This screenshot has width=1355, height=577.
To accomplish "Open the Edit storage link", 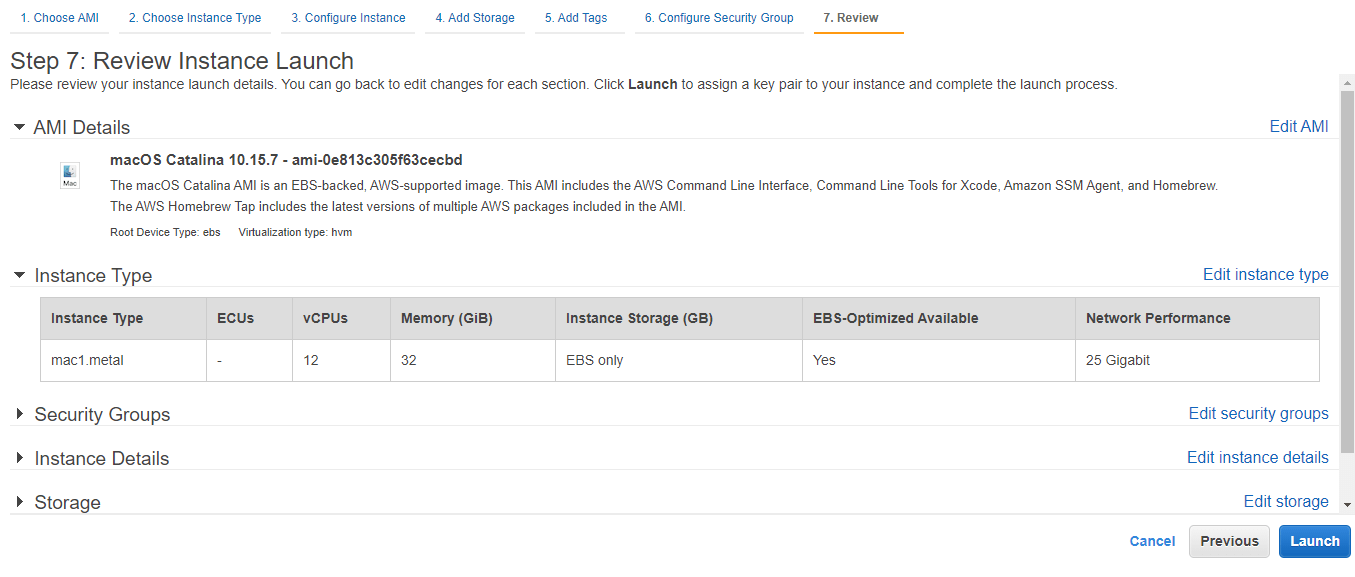I will [1286, 501].
